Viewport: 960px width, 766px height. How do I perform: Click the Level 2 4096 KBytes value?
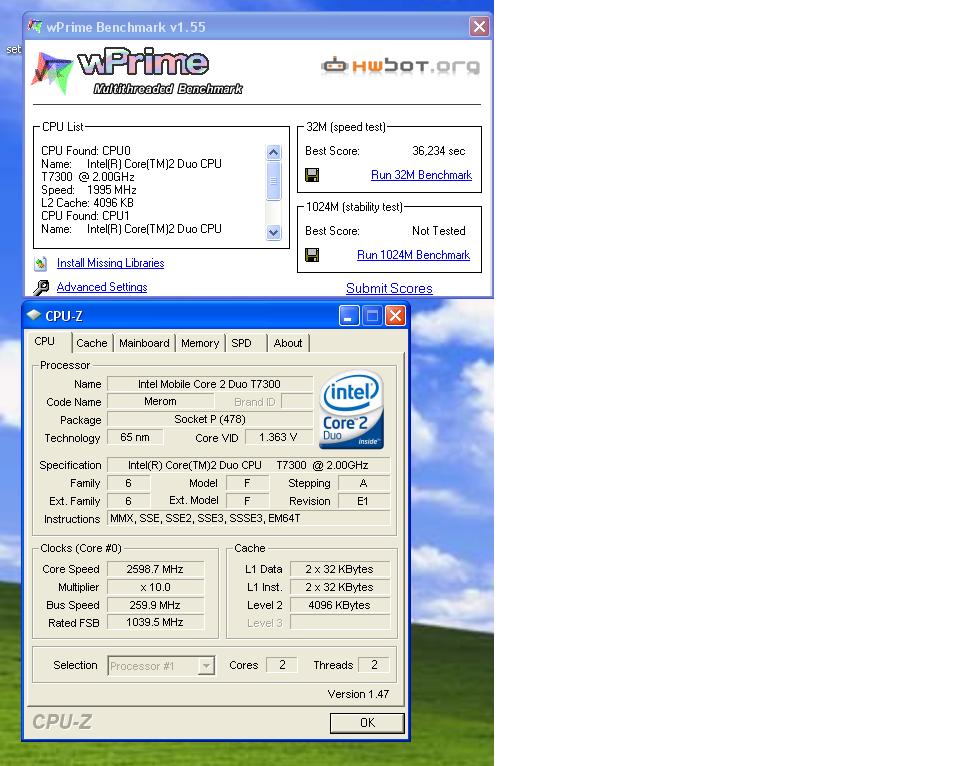tap(339, 605)
